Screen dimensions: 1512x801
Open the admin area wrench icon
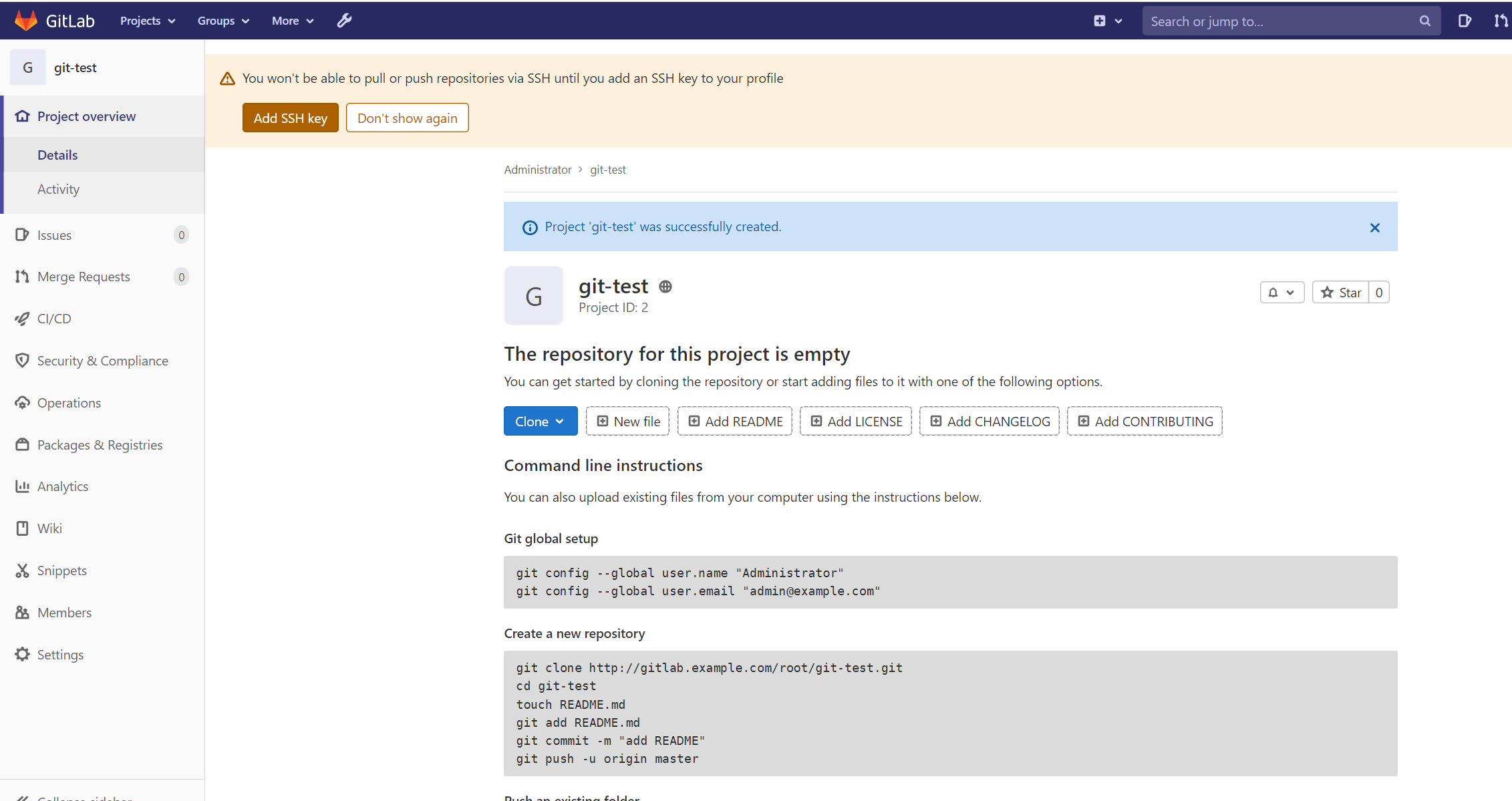[x=344, y=21]
